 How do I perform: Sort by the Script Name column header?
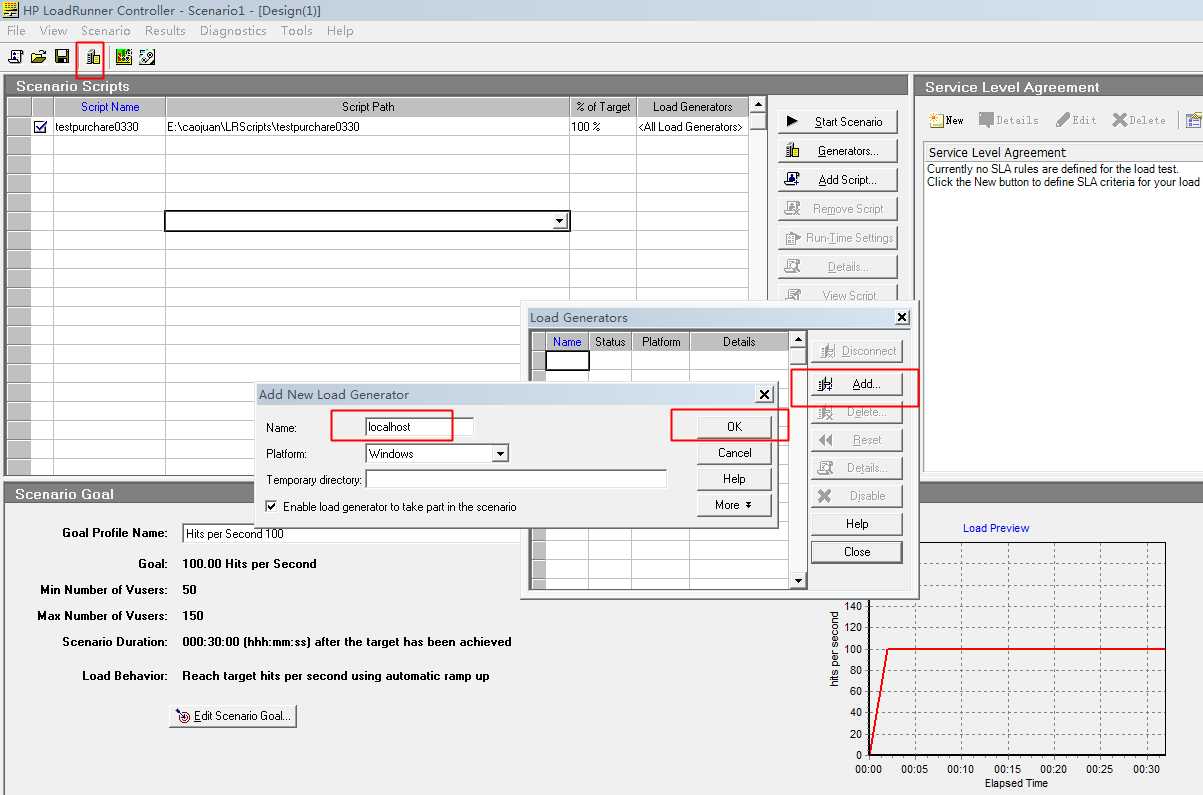[110, 107]
